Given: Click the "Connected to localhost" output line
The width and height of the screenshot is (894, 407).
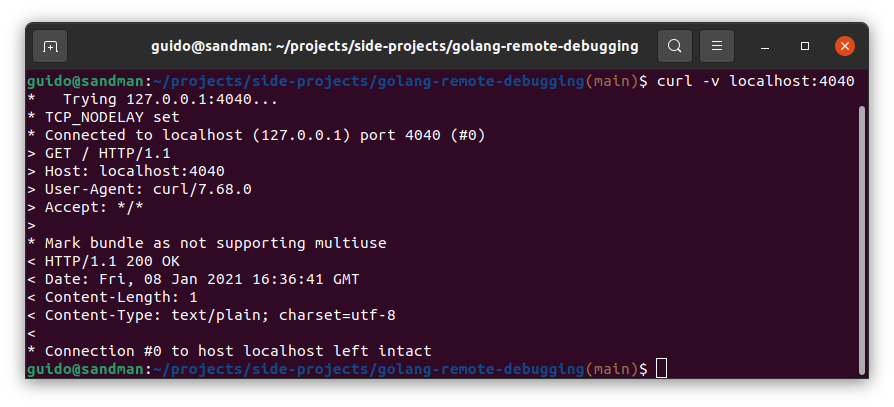Looking at the screenshot, I should pos(264,135).
